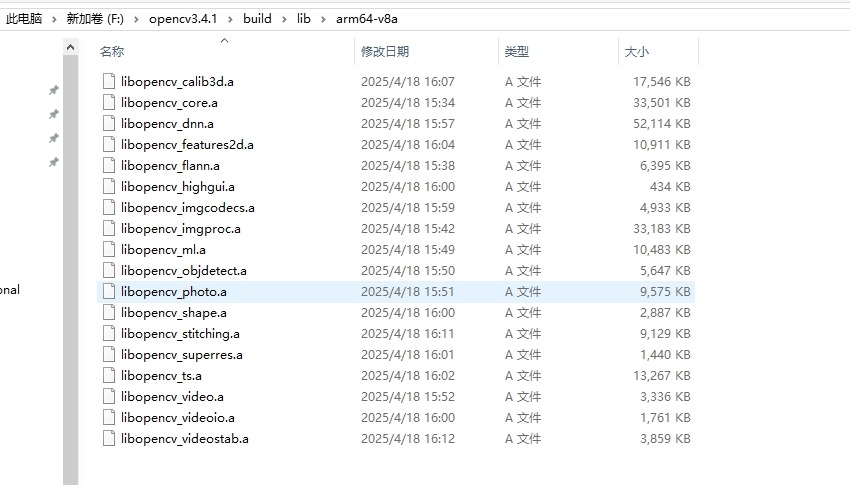Click the 13,267 KB size of libopencv_ts.a
The image size is (850, 485).
click(x=662, y=376)
